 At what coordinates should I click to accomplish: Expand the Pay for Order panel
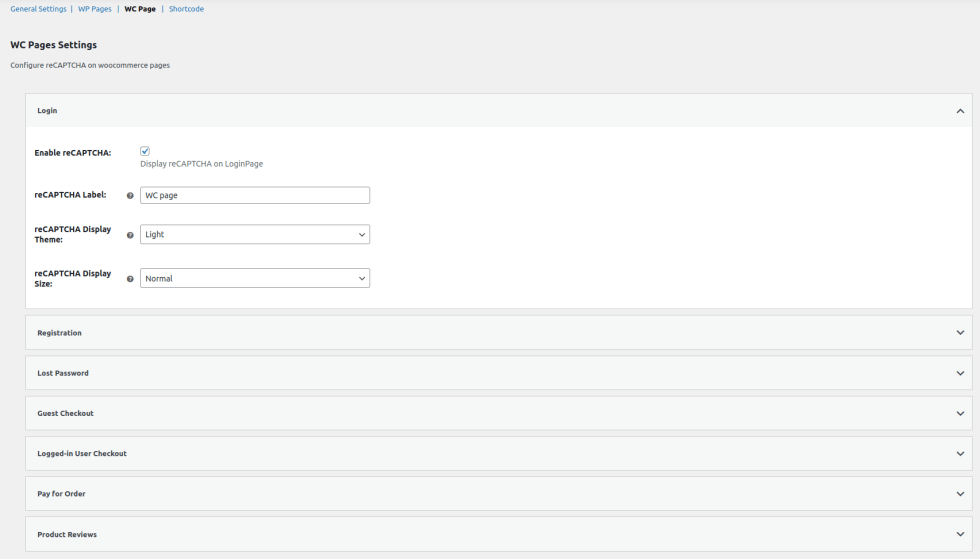click(499, 494)
